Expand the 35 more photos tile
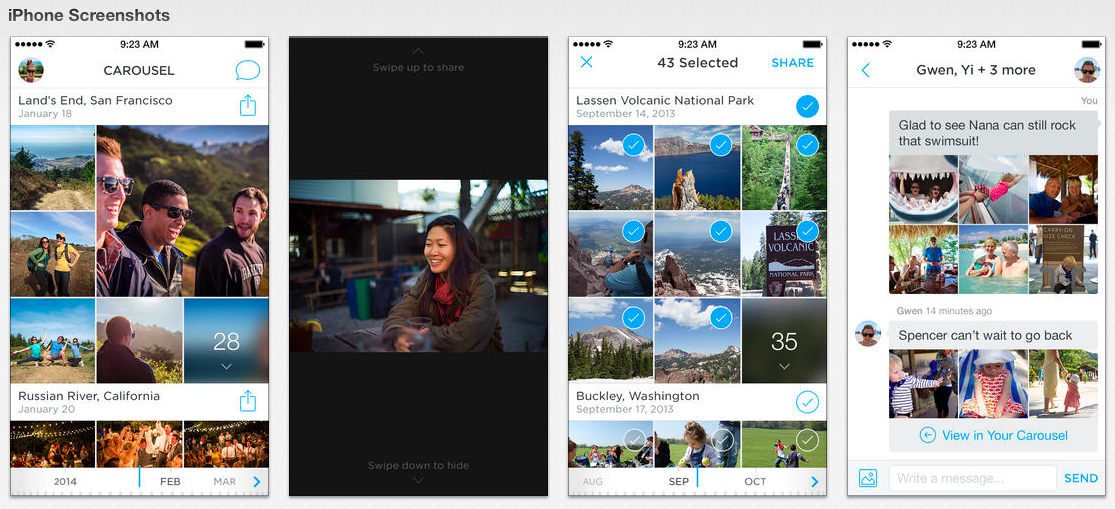This screenshot has height=509, width=1115. (x=784, y=341)
